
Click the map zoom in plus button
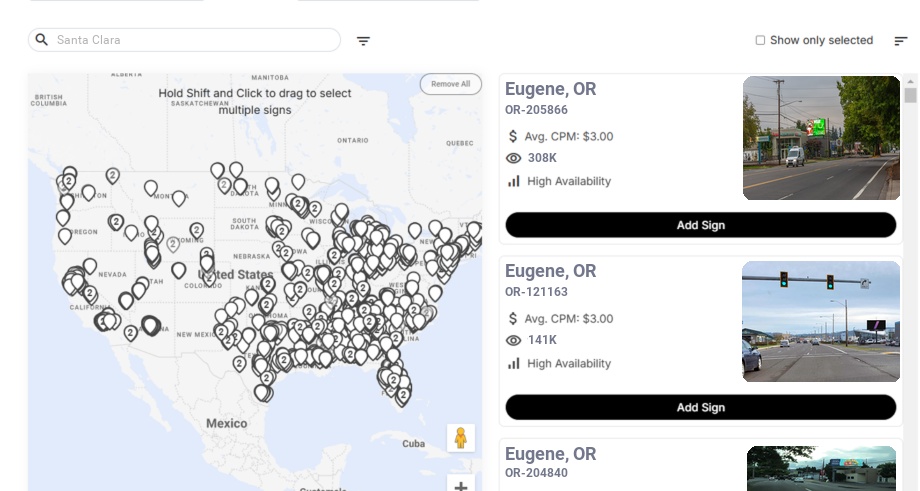[x=461, y=486]
